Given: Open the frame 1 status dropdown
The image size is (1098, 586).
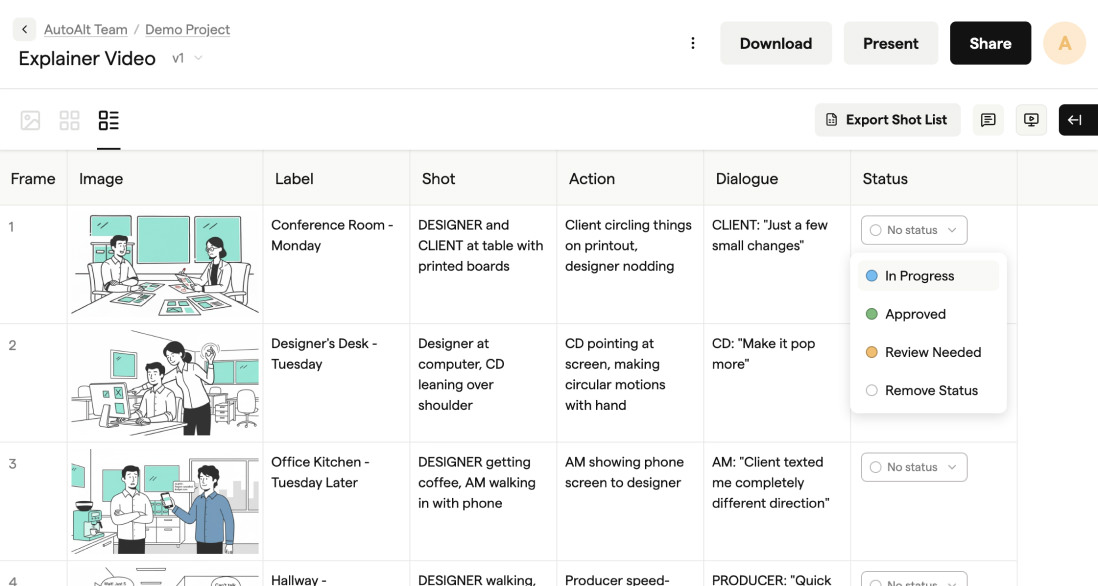Looking at the screenshot, I should click(913, 230).
